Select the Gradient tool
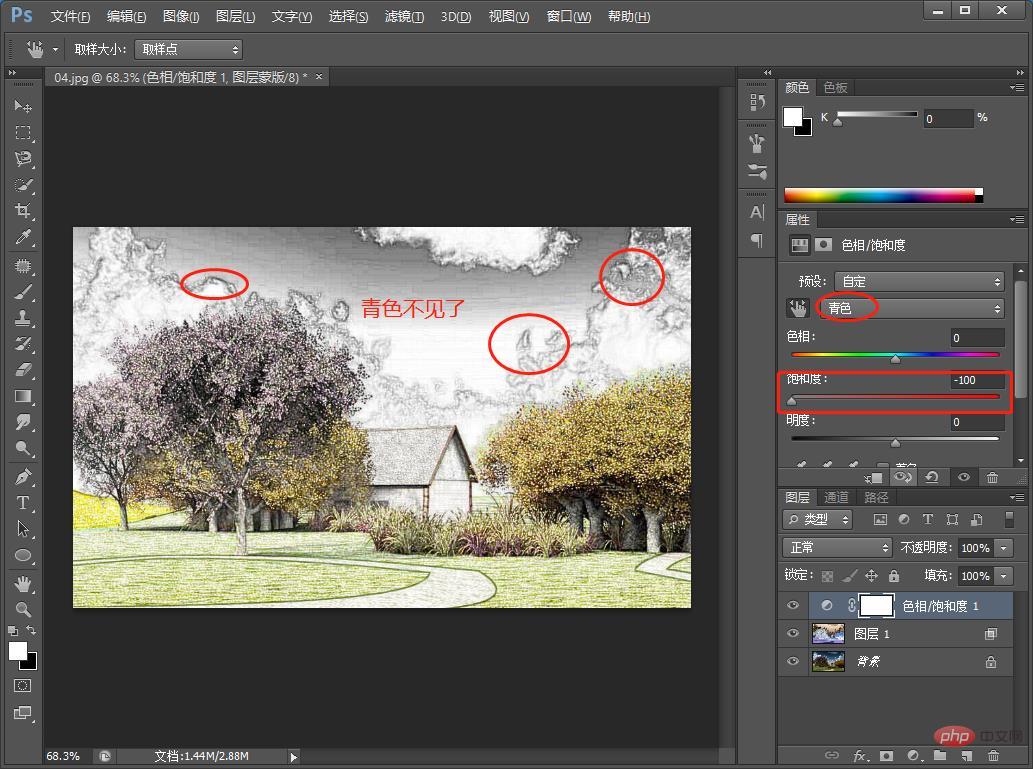Image resolution: width=1033 pixels, height=769 pixels. click(x=23, y=396)
